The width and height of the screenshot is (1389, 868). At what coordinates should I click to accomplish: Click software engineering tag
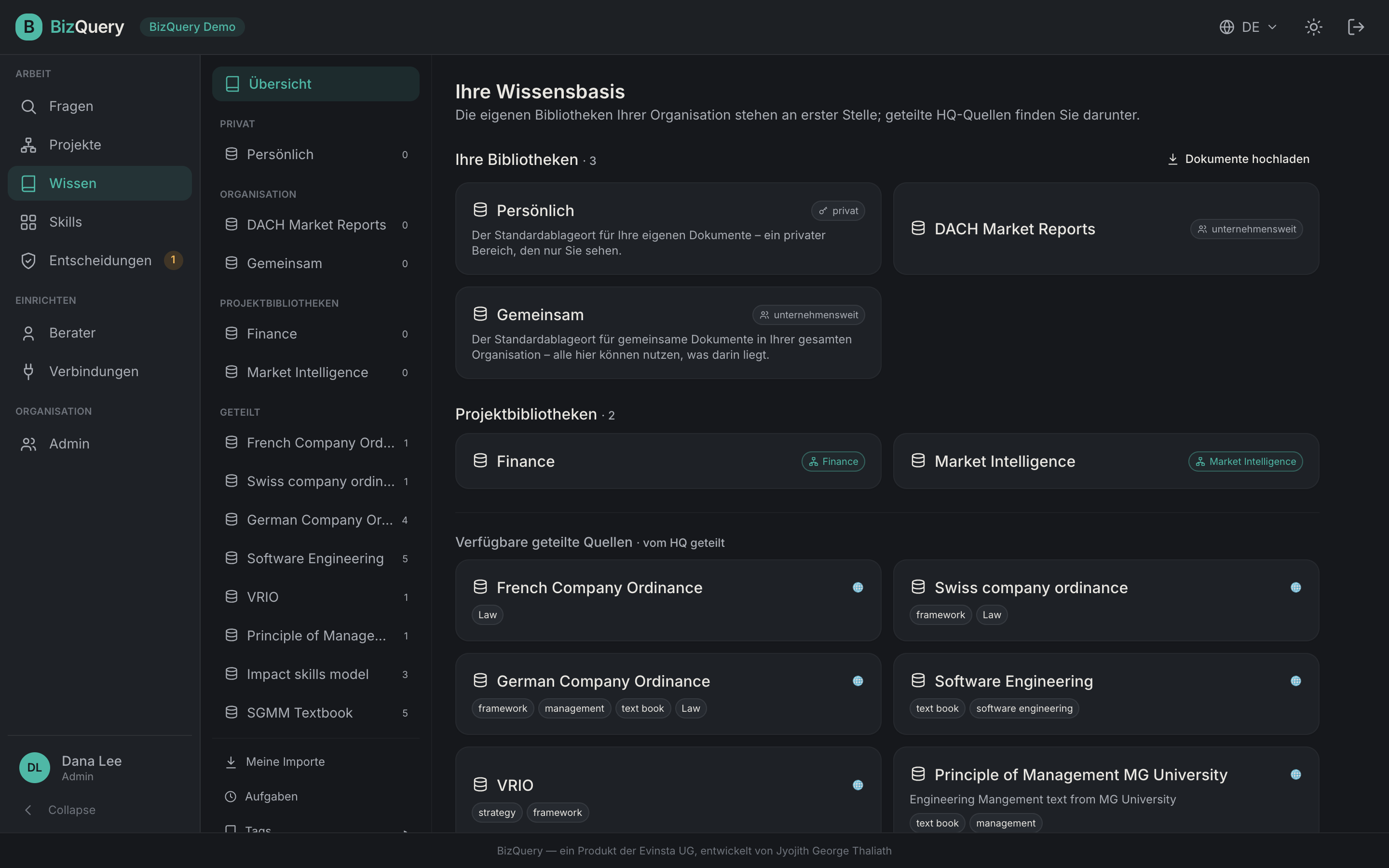[x=1024, y=708]
